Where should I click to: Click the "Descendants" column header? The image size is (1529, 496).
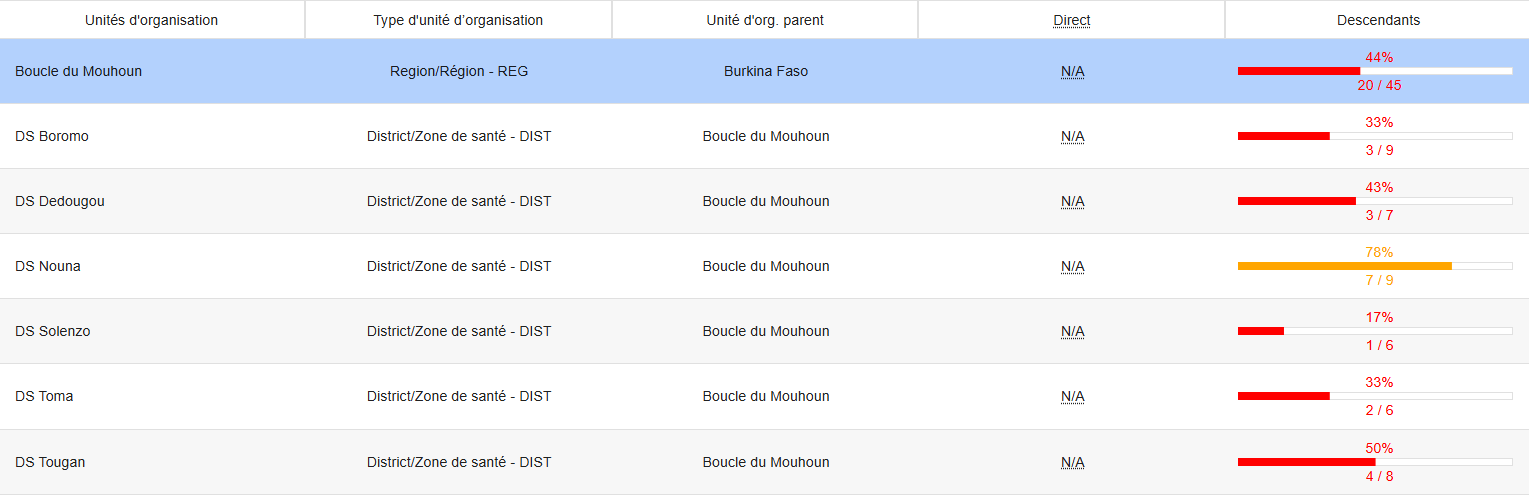click(x=1378, y=20)
